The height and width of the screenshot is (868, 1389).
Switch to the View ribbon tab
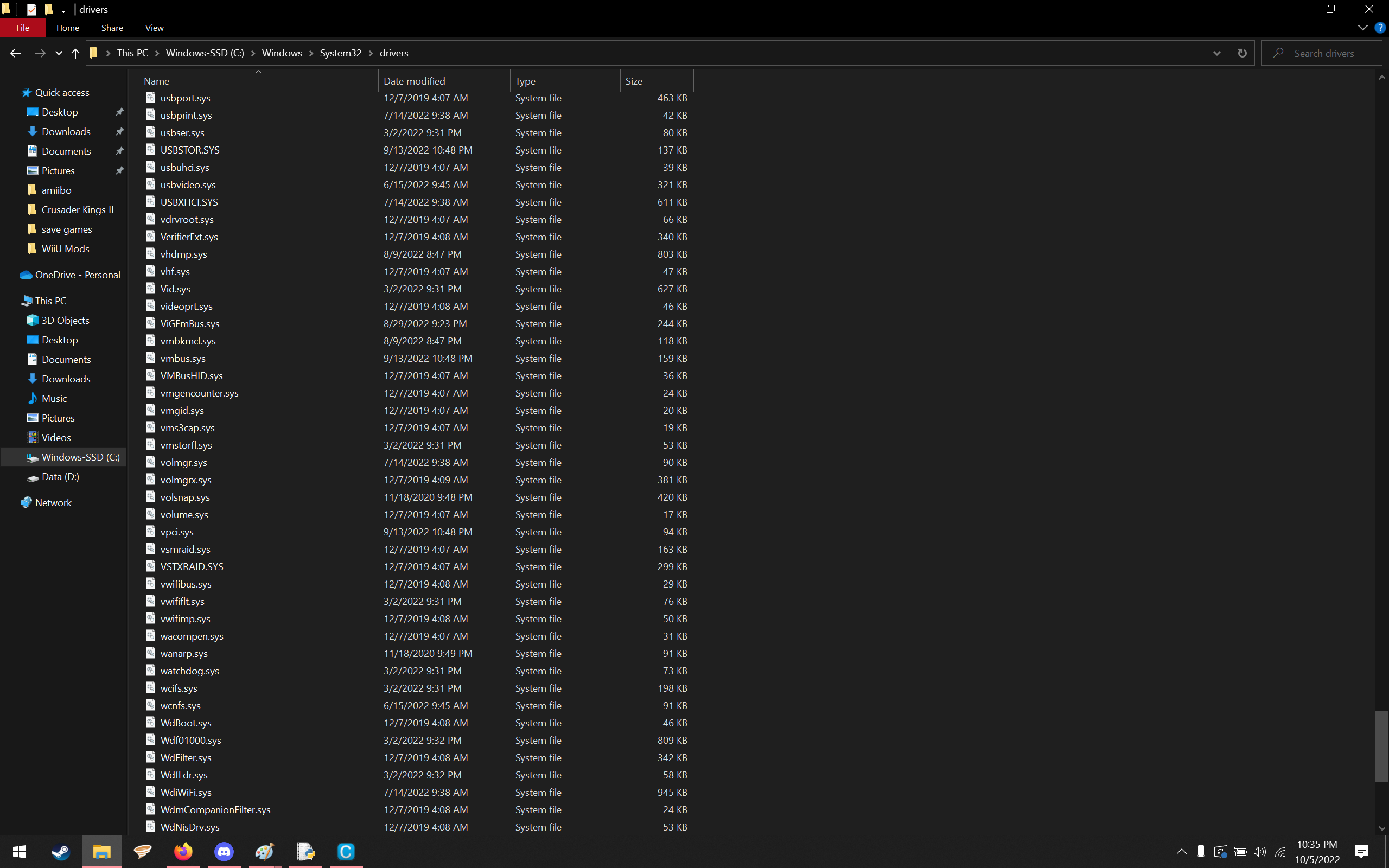(154, 28)
